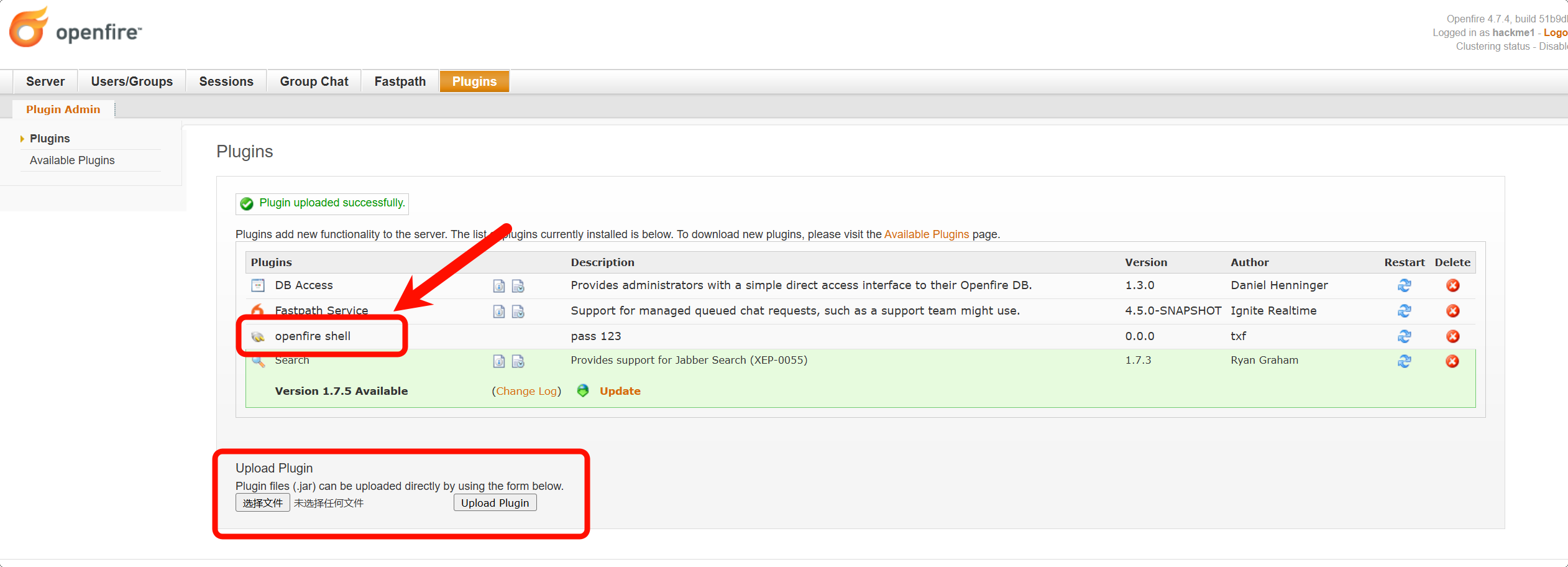Viewport: 1568px width, 567px height.
Task: Delete the Search plugin
Action: (x=1452, y=361)
